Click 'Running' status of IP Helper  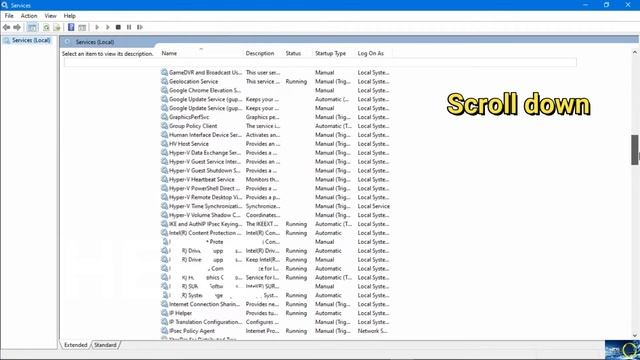click(x=296, y=313)
